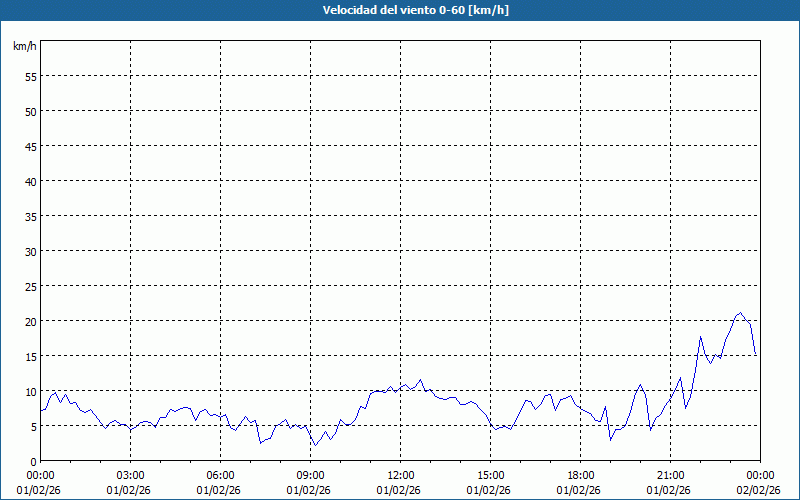Click the 25 value on the y-axis
The width and height of the screenshot is (800, 500).
(x=31, y=286)
